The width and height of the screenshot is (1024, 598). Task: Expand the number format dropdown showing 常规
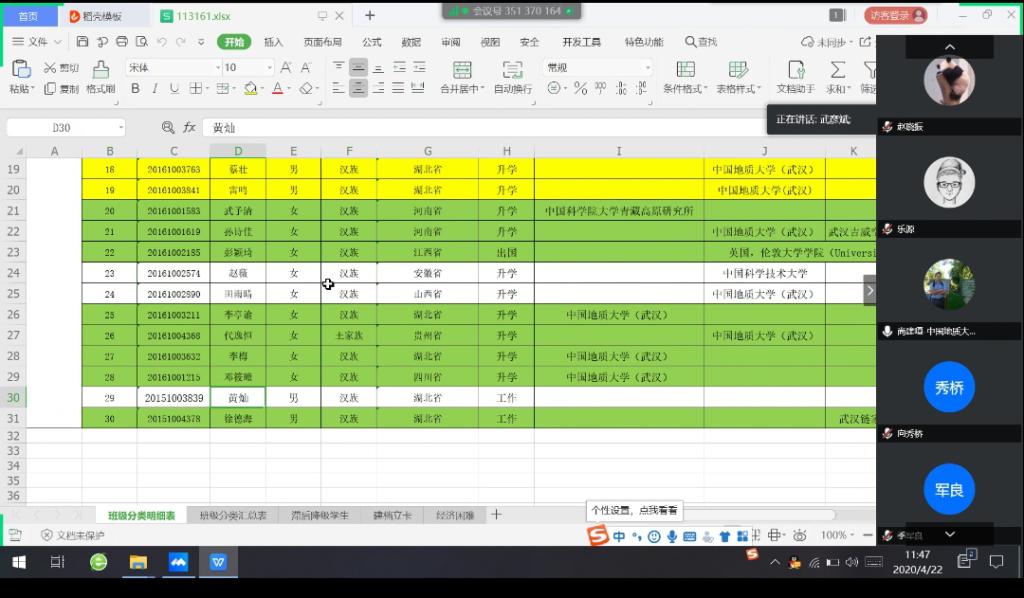tap(597, 68)
